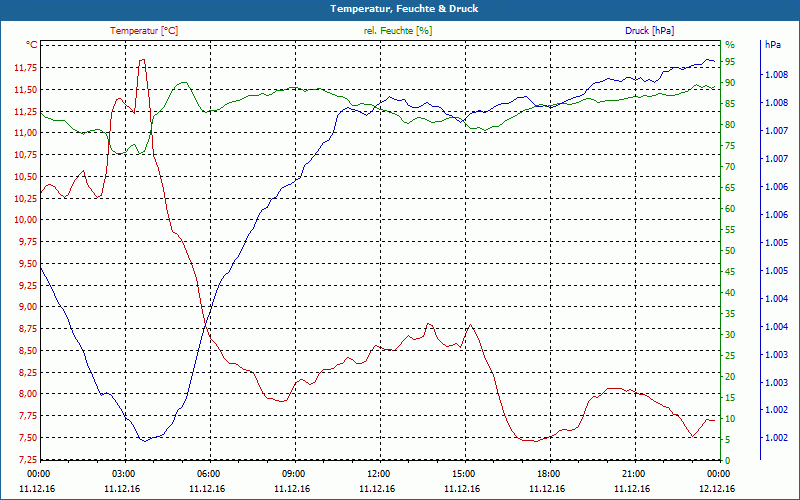Click temperature axis value 9,25

28,285
